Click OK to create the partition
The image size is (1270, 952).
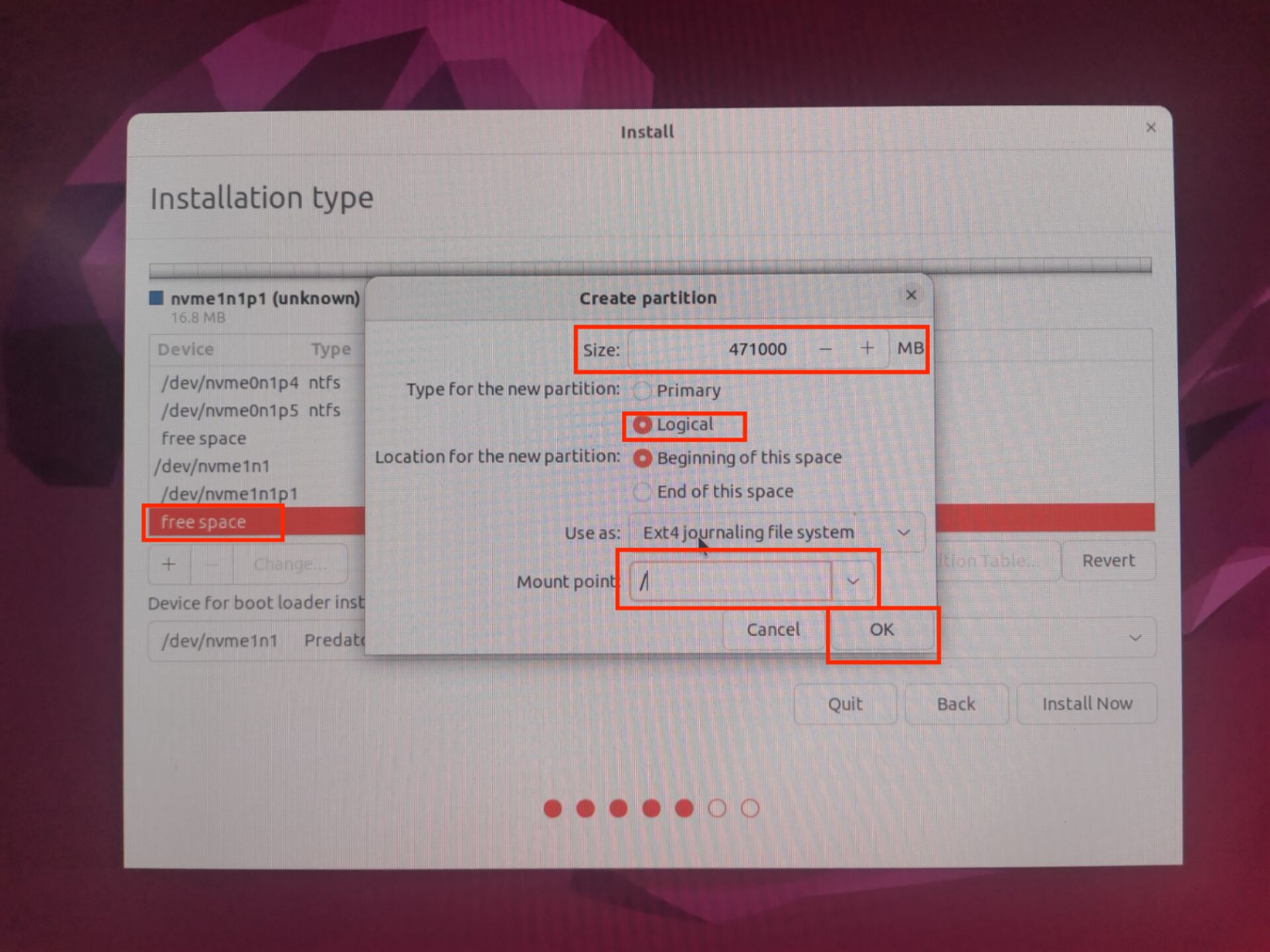pos(881,629)
